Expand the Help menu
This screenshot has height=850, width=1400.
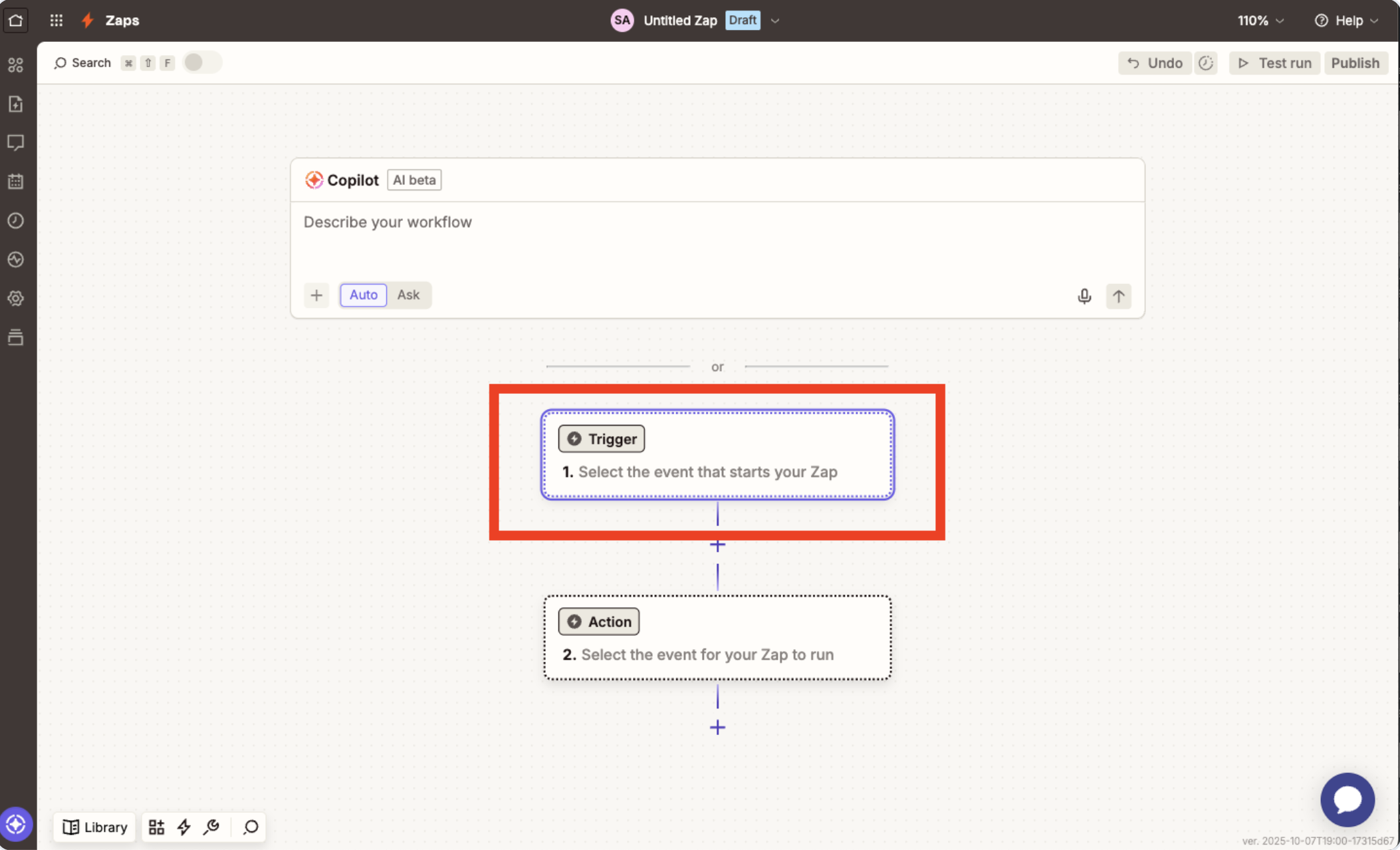[x=1347, y=21]
